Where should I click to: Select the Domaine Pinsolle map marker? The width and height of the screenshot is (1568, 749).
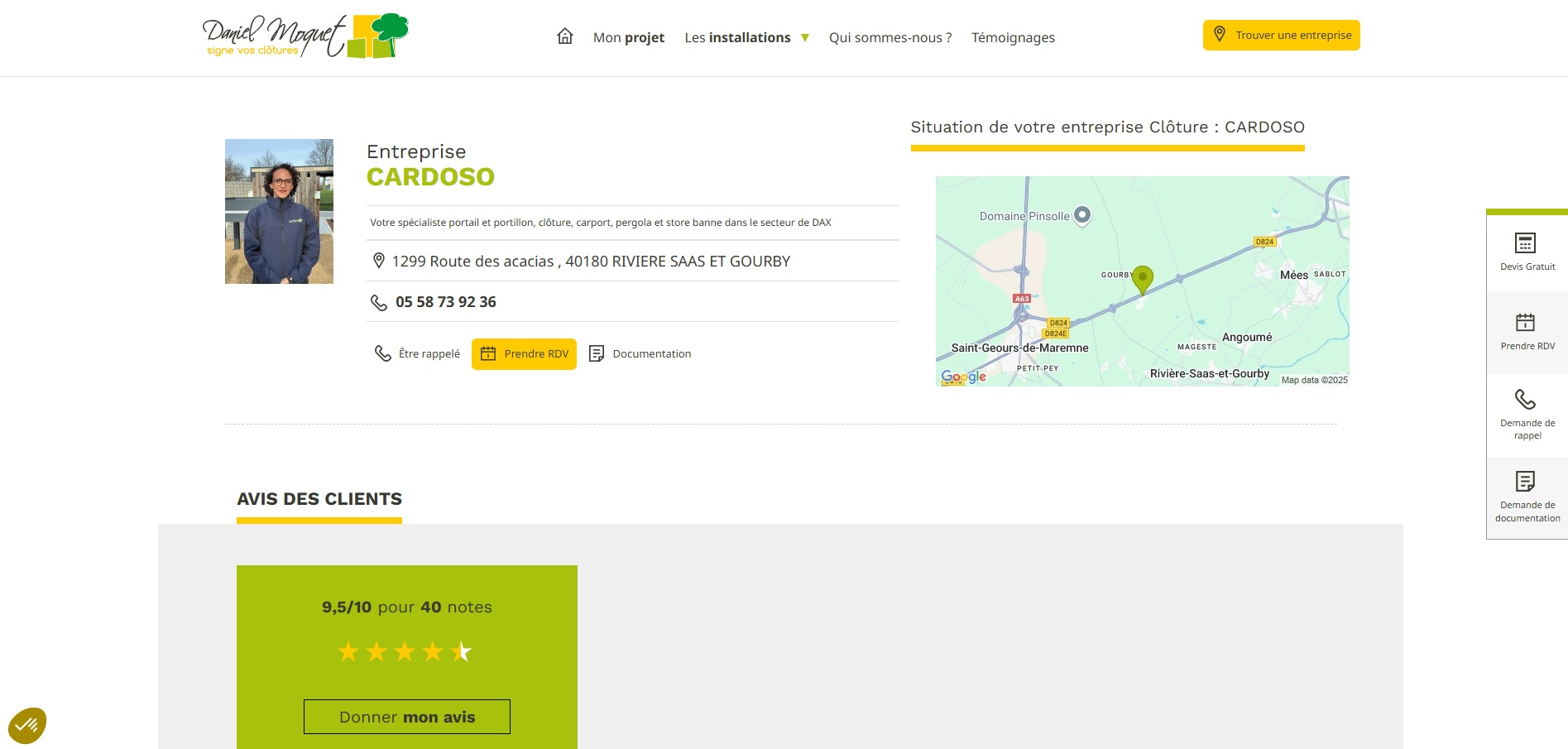coord(1082,215)
